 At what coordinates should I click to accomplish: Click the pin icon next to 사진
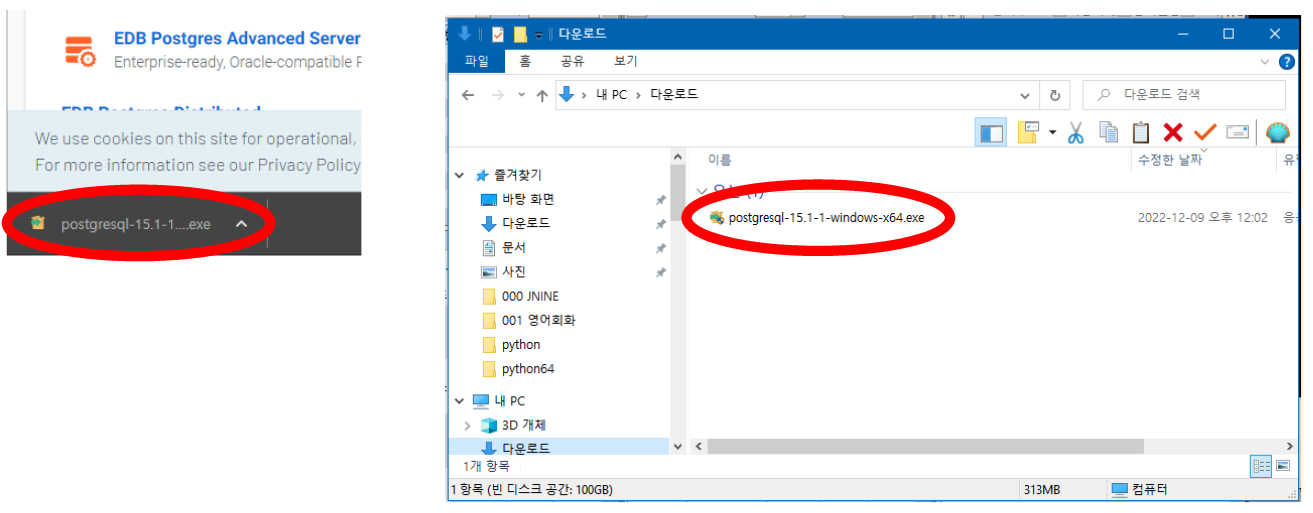tap(660, 272)
